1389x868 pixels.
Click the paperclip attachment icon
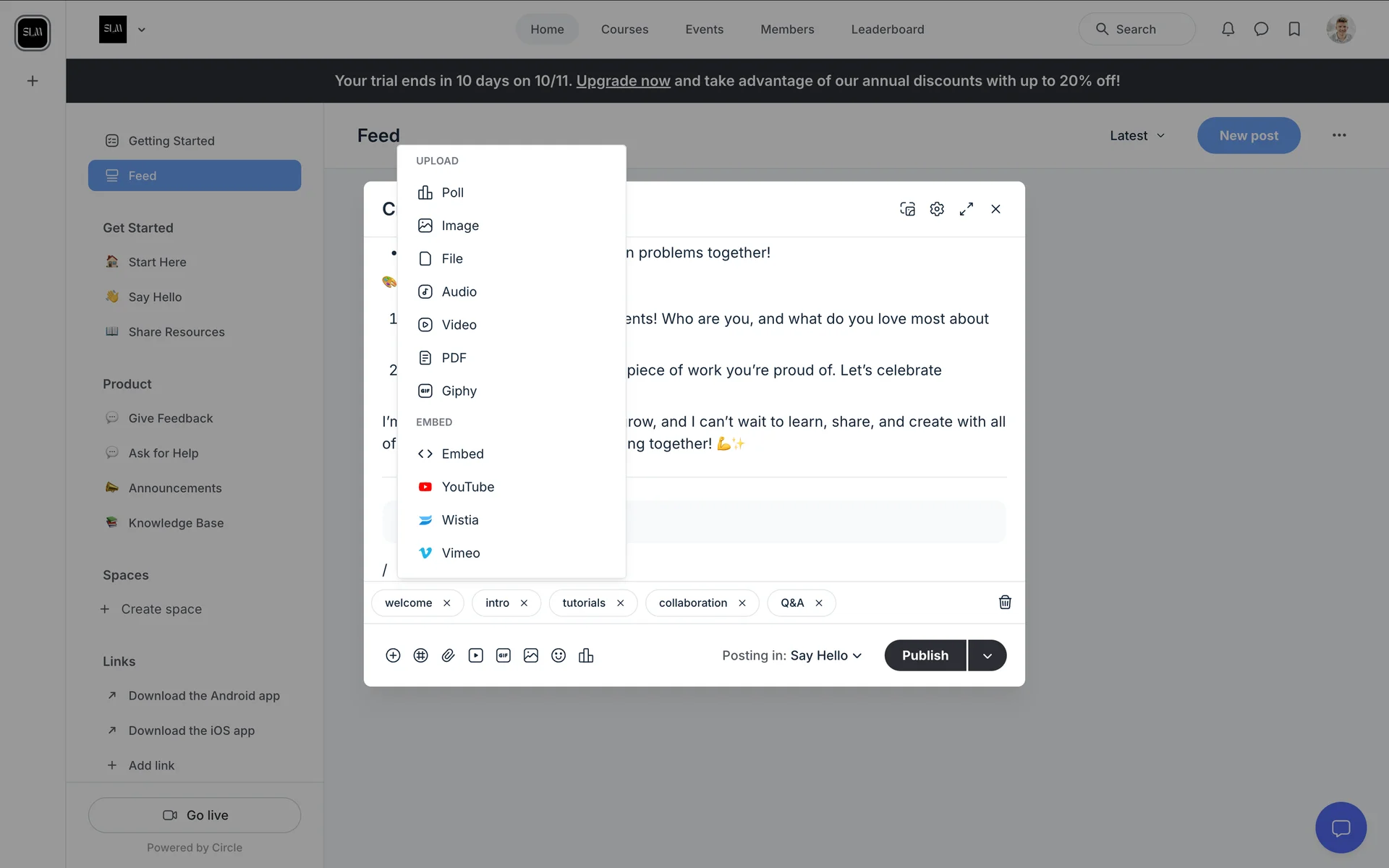point(448,655)
